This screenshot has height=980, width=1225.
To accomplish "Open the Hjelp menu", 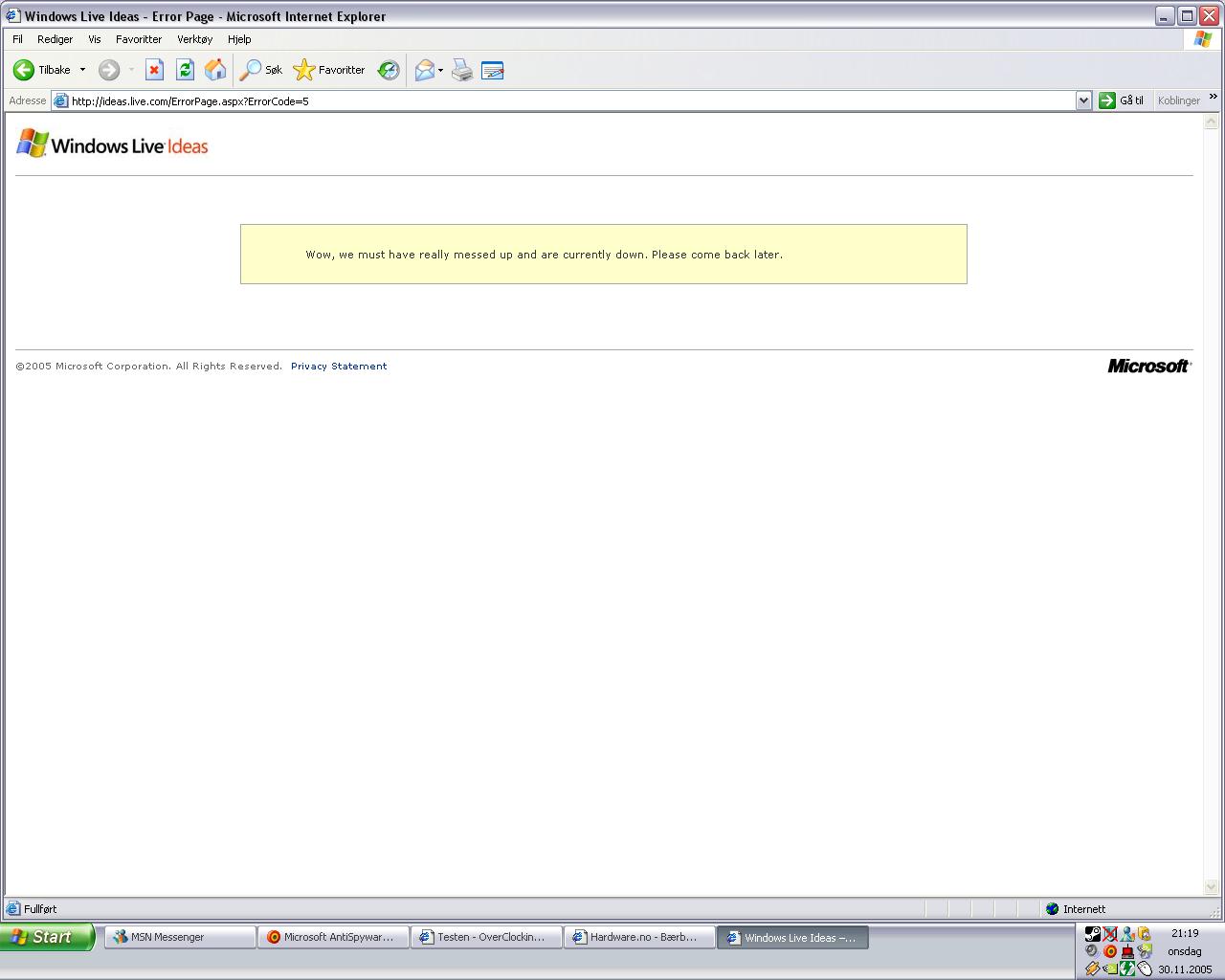I will point(239,39).
